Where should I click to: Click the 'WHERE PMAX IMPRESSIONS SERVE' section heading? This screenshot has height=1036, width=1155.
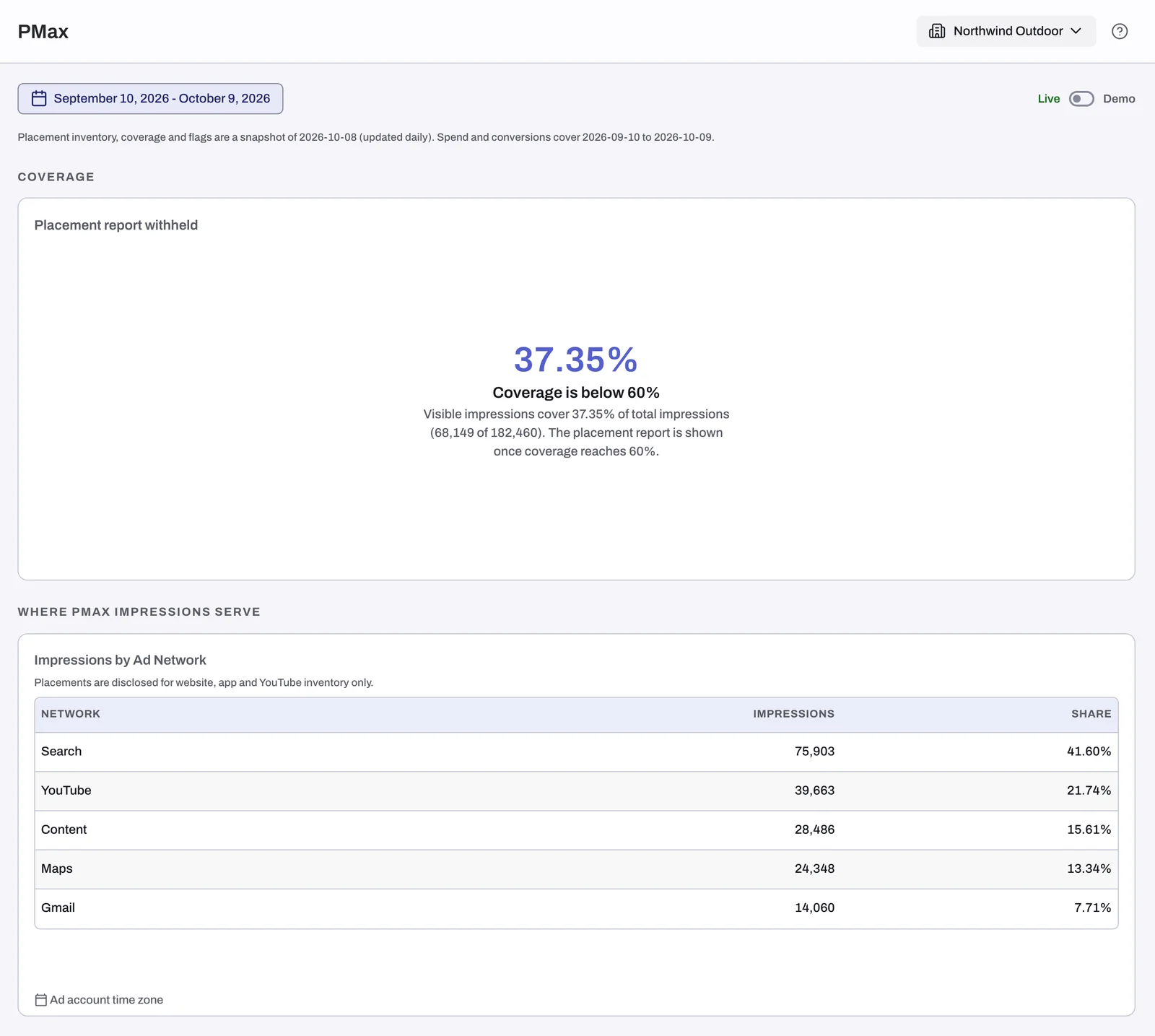139,611
